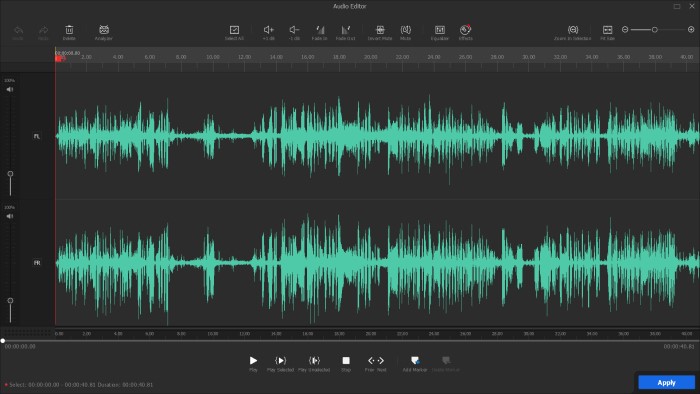Click the 20.00 mark on top ruler
Viewport: 700px width, 394px height.
point(371,57)
